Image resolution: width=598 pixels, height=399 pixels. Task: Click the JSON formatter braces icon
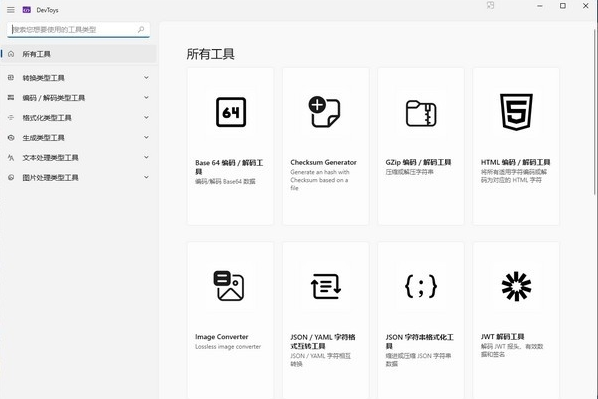(x=421, y=286)
